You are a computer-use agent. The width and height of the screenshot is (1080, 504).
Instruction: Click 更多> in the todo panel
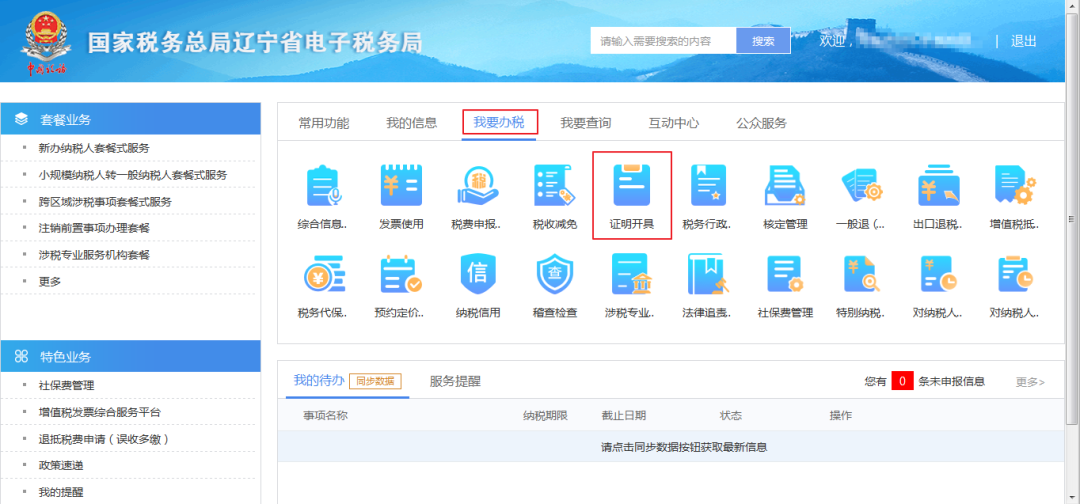1030,381
